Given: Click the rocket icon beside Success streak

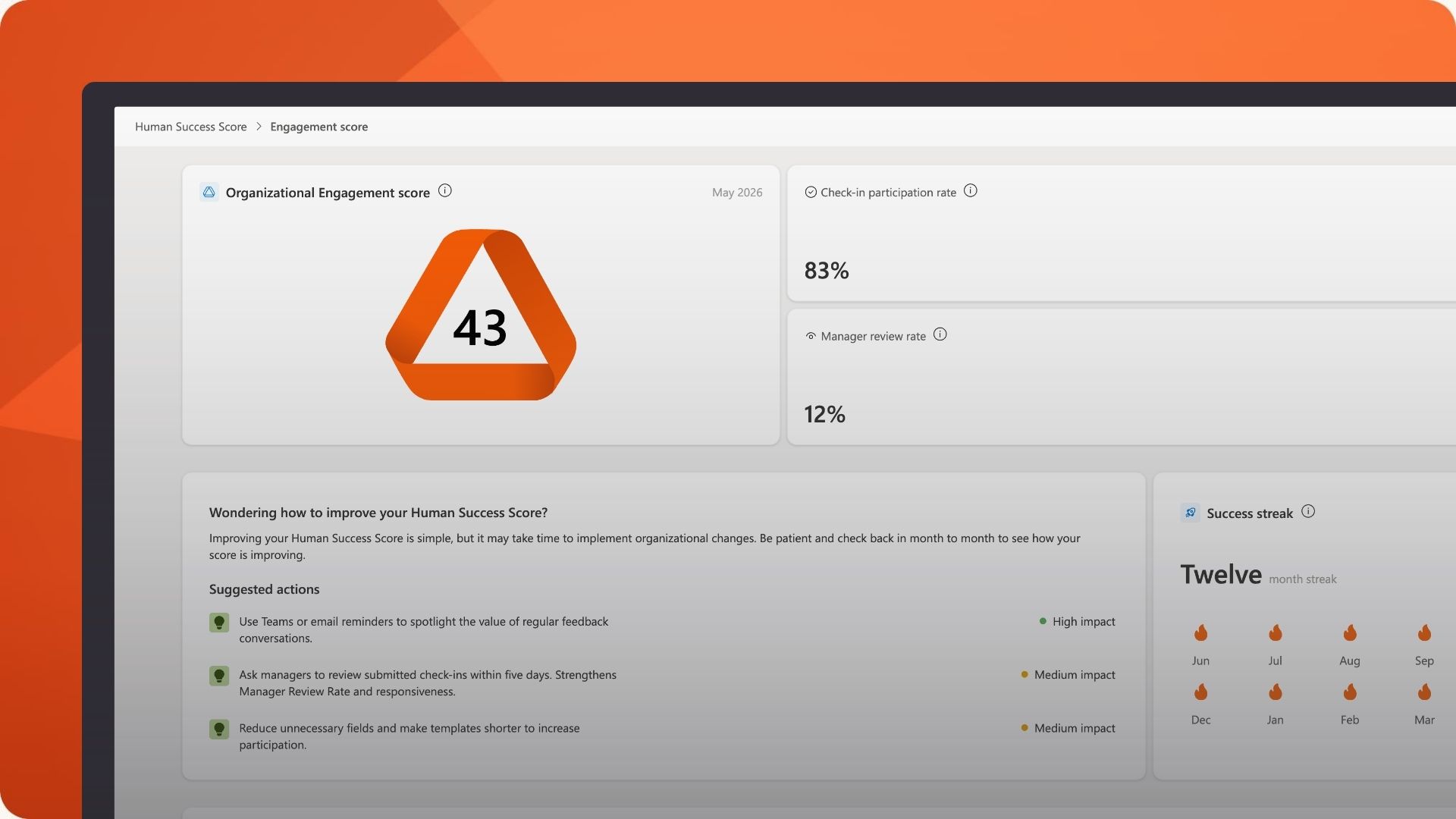Looking at the screenshot, I should (1191, 513).
